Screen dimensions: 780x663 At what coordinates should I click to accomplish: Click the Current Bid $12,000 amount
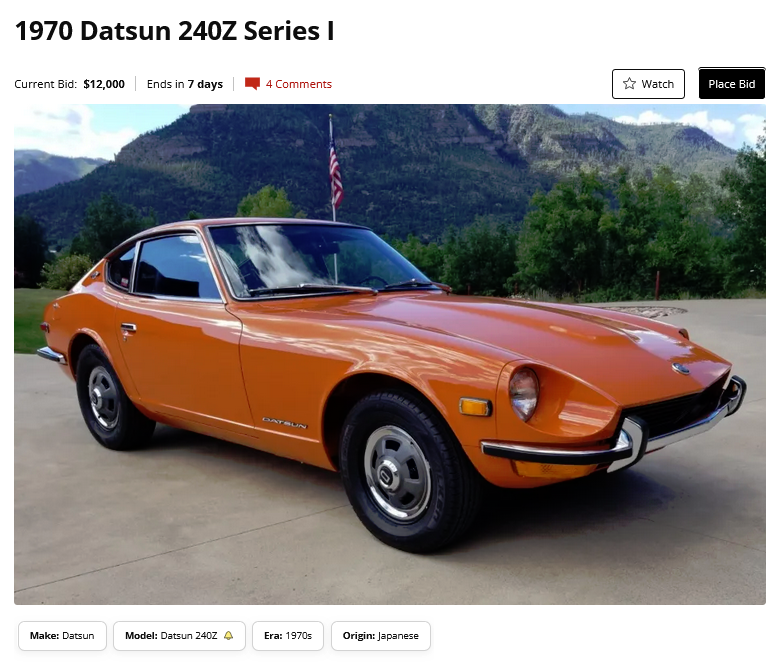[x=104, y=84]
